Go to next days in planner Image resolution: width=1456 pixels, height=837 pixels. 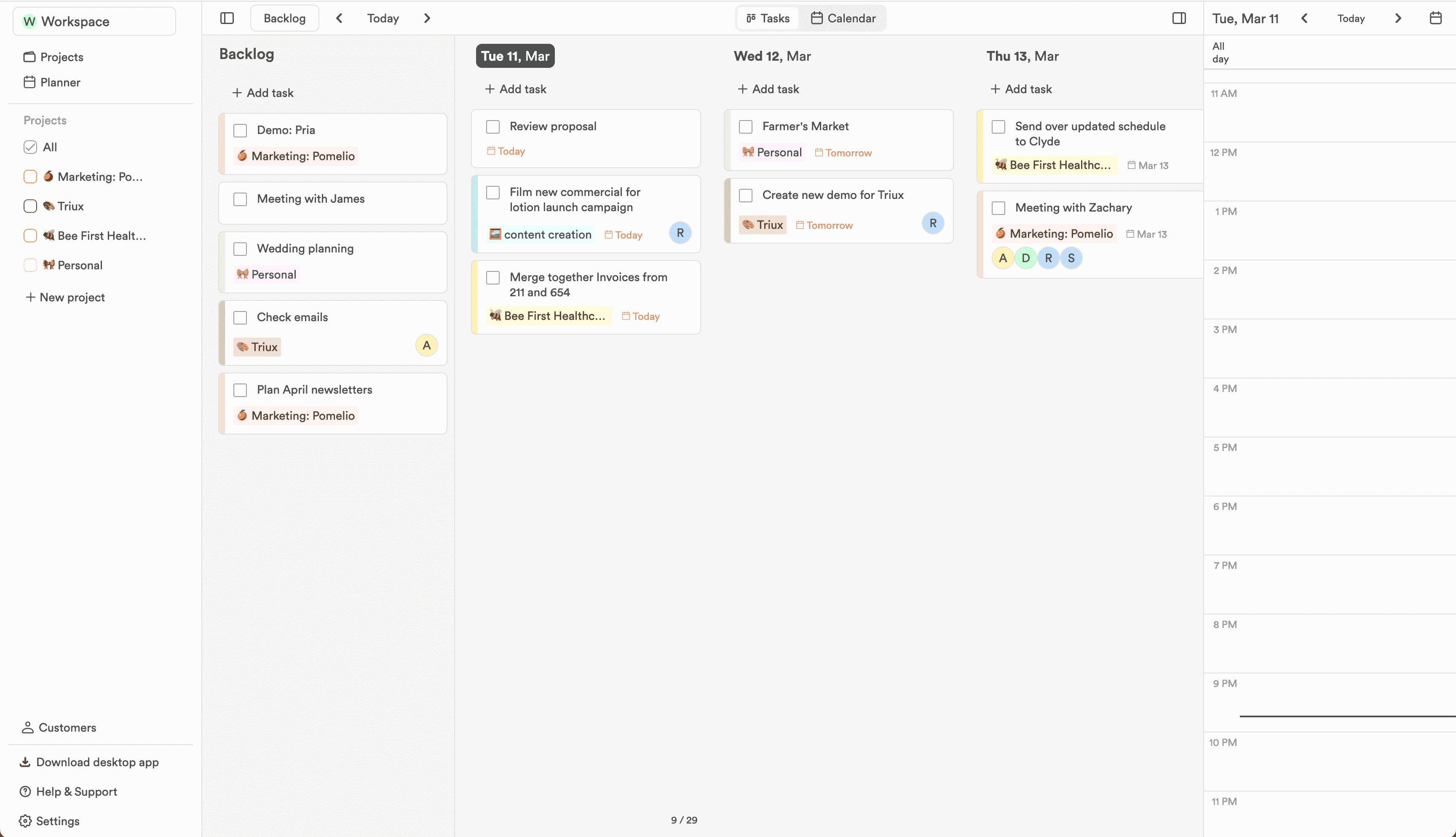[427, 19]
